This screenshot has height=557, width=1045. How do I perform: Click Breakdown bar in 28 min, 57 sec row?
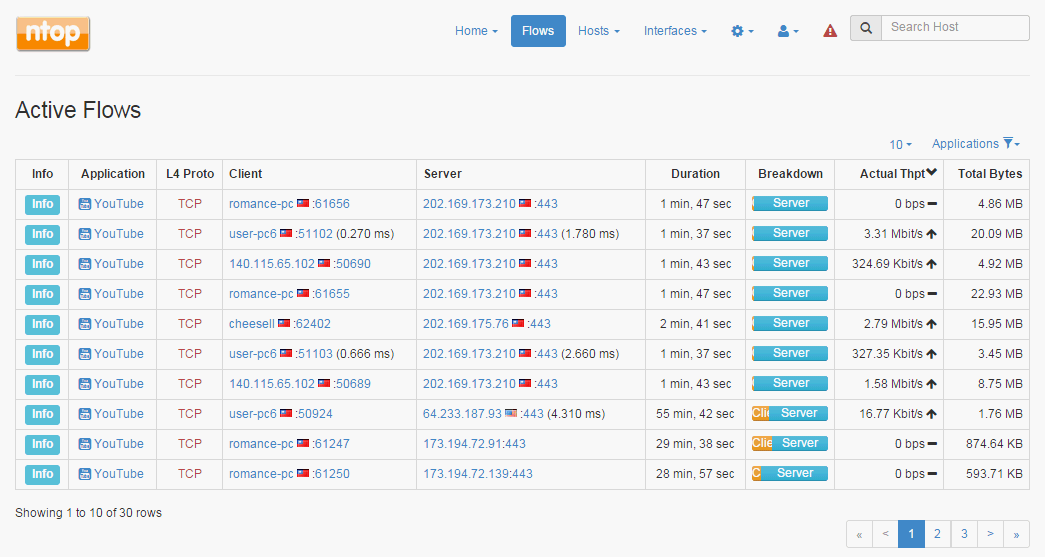[790, 474]
